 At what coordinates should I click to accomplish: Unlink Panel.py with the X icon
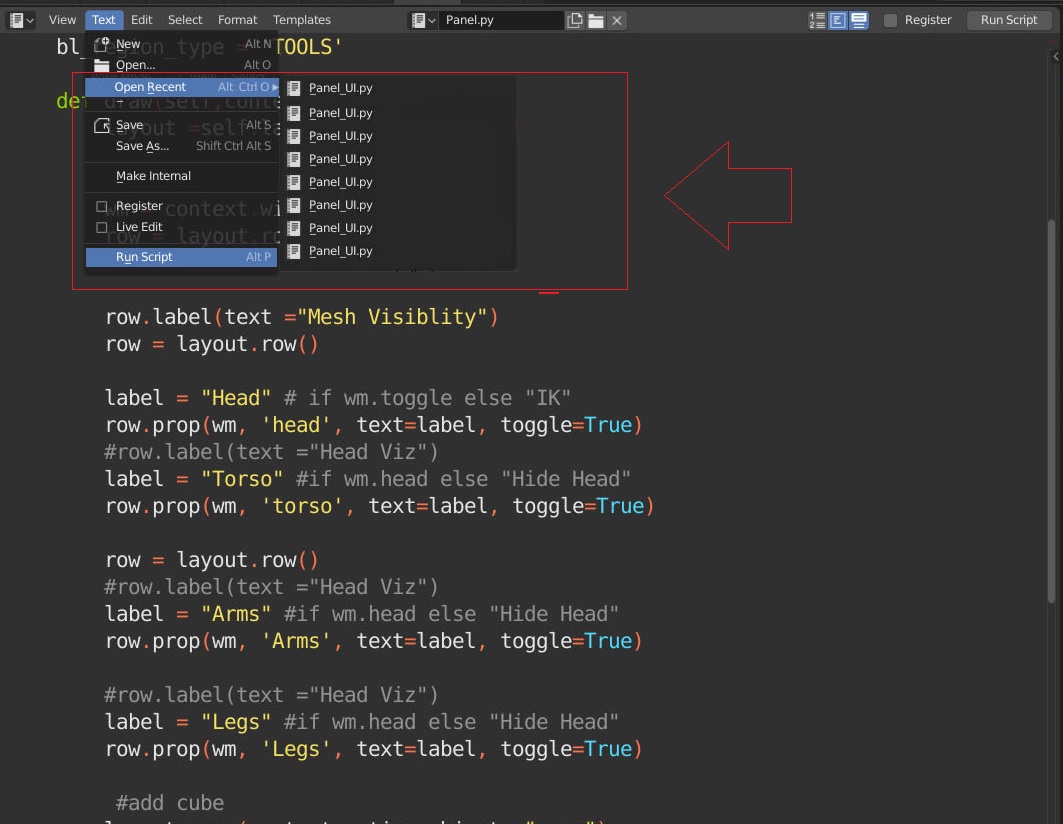click(x=617, y=20)
